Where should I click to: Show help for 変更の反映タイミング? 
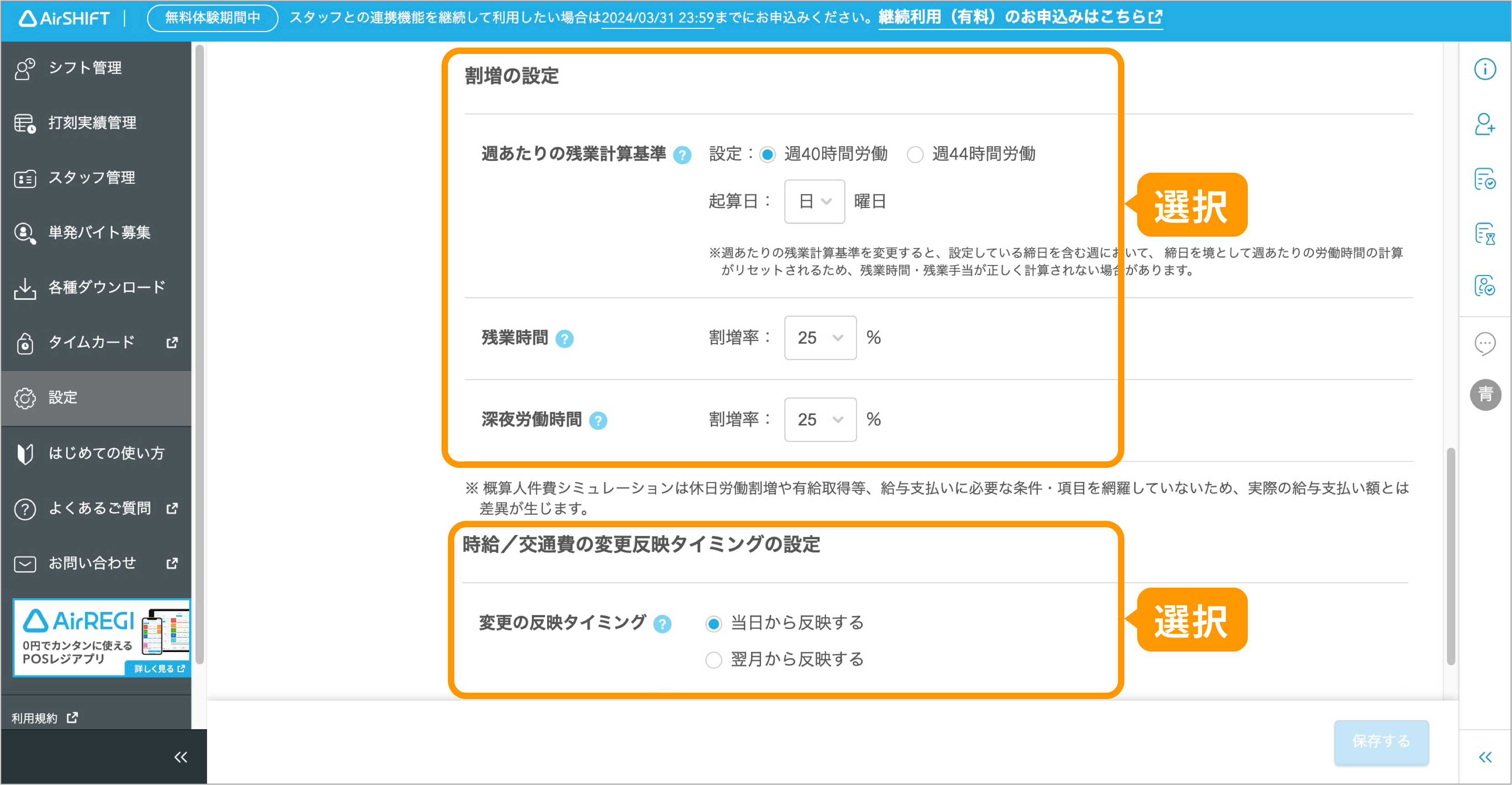click(662, 624)
